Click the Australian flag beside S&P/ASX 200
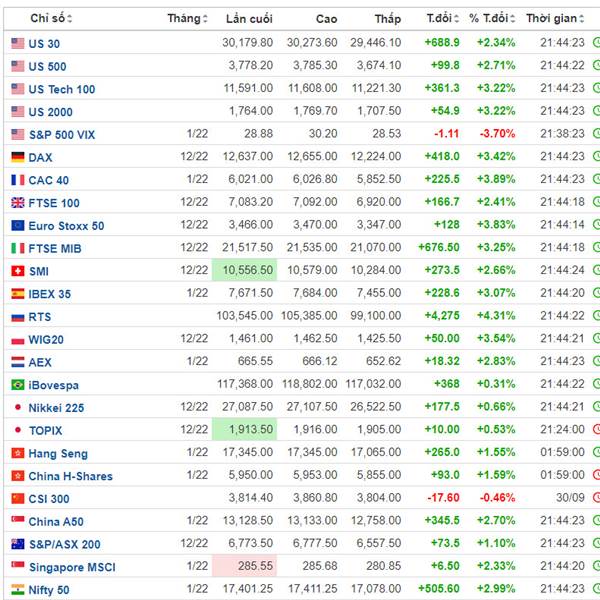This screenshot has width=600, height=600. (18, 544)
